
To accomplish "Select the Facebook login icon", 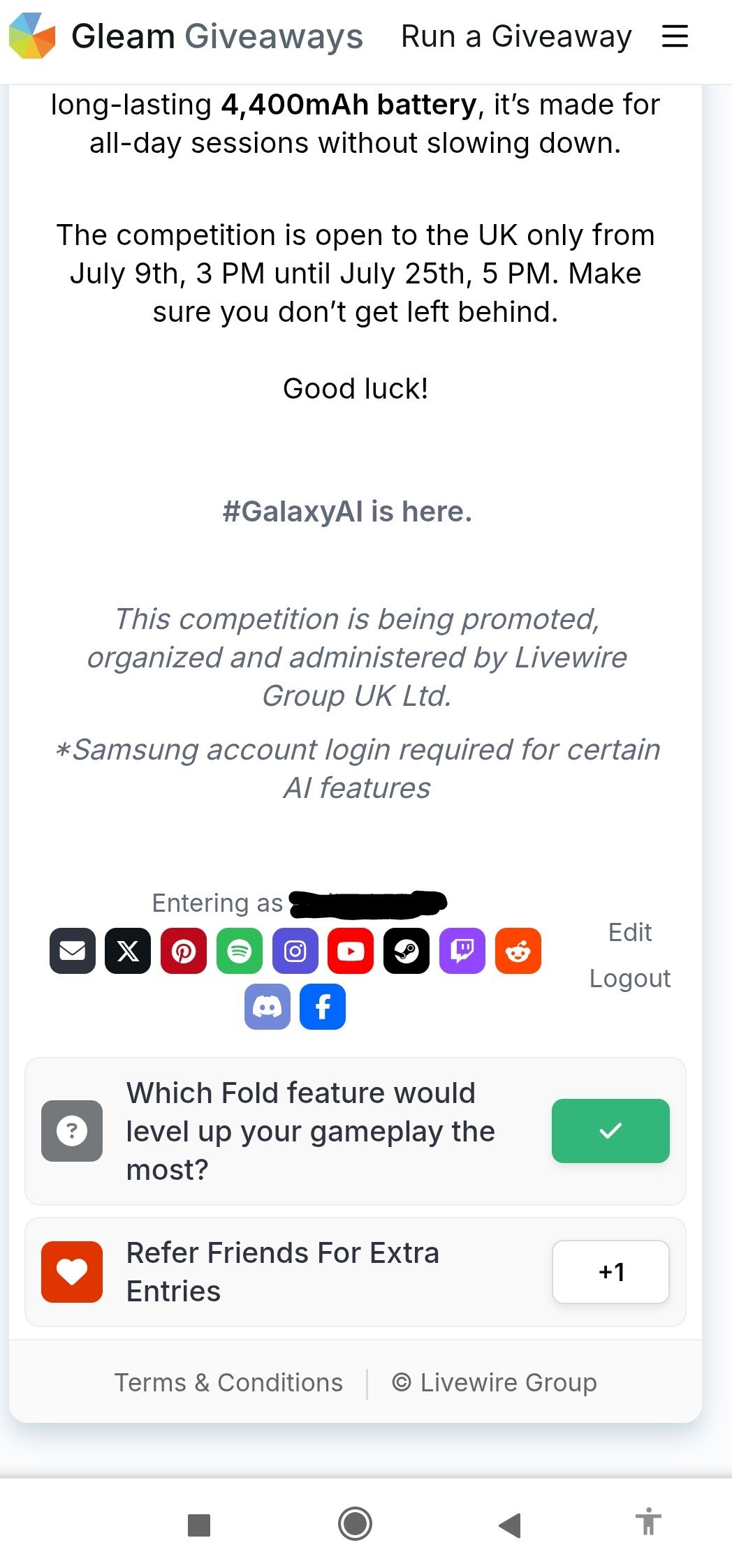I will click(323, 1007).
